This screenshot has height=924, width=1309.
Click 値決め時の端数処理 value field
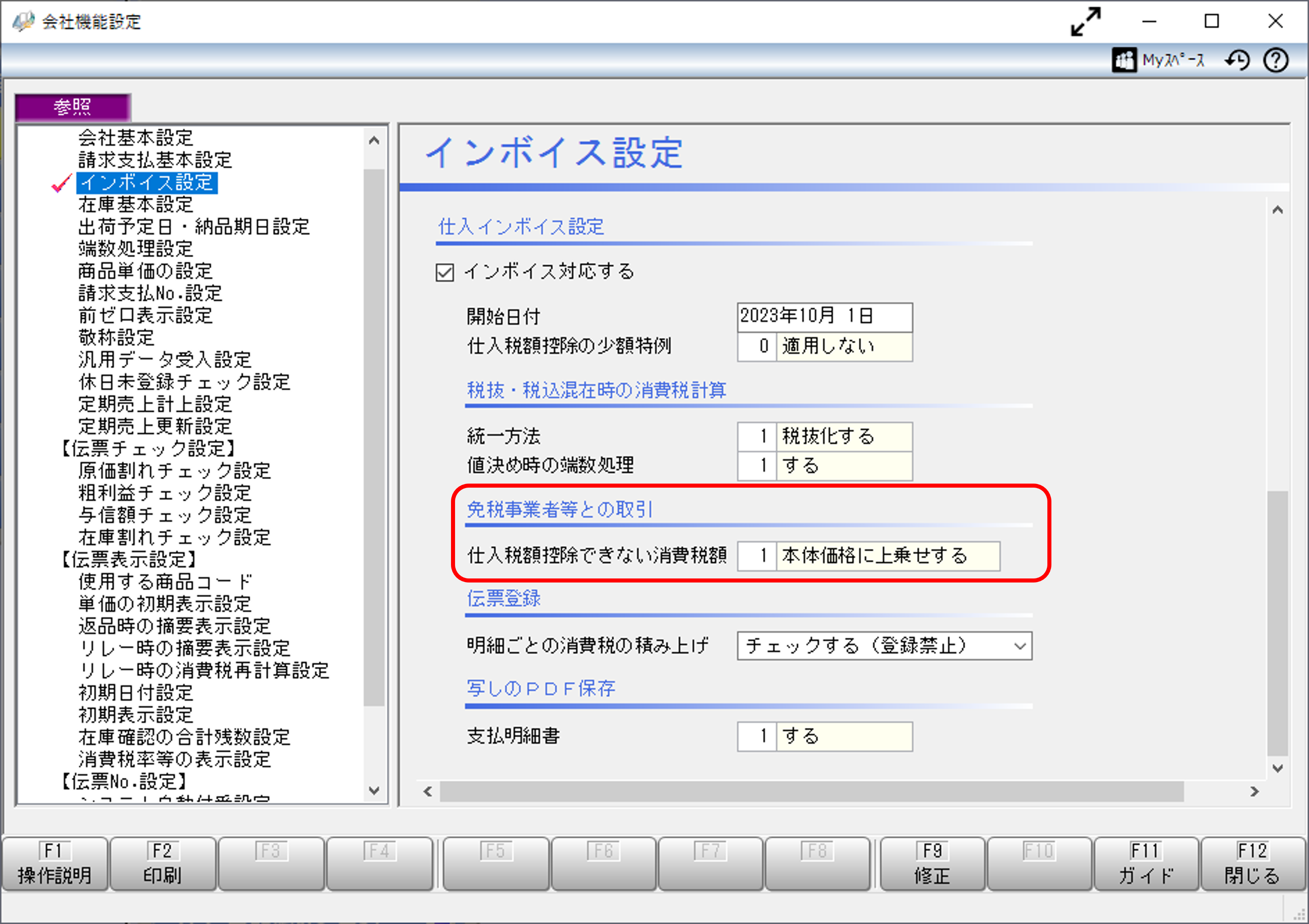click(x=824, y=466)
